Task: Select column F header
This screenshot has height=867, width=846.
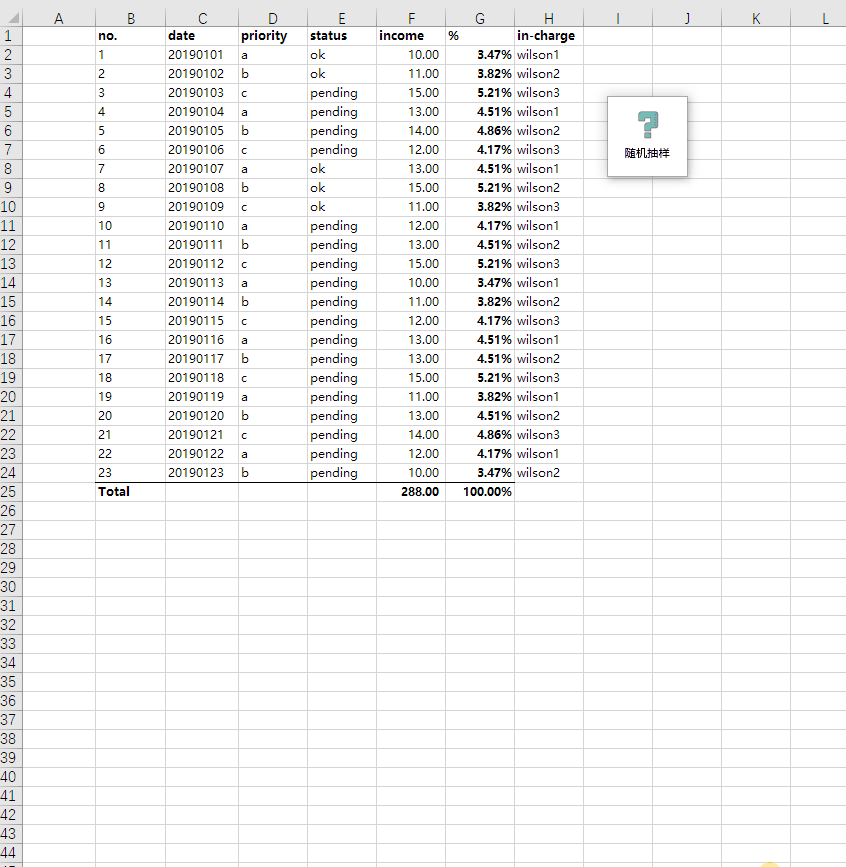Action: point(411,18)
